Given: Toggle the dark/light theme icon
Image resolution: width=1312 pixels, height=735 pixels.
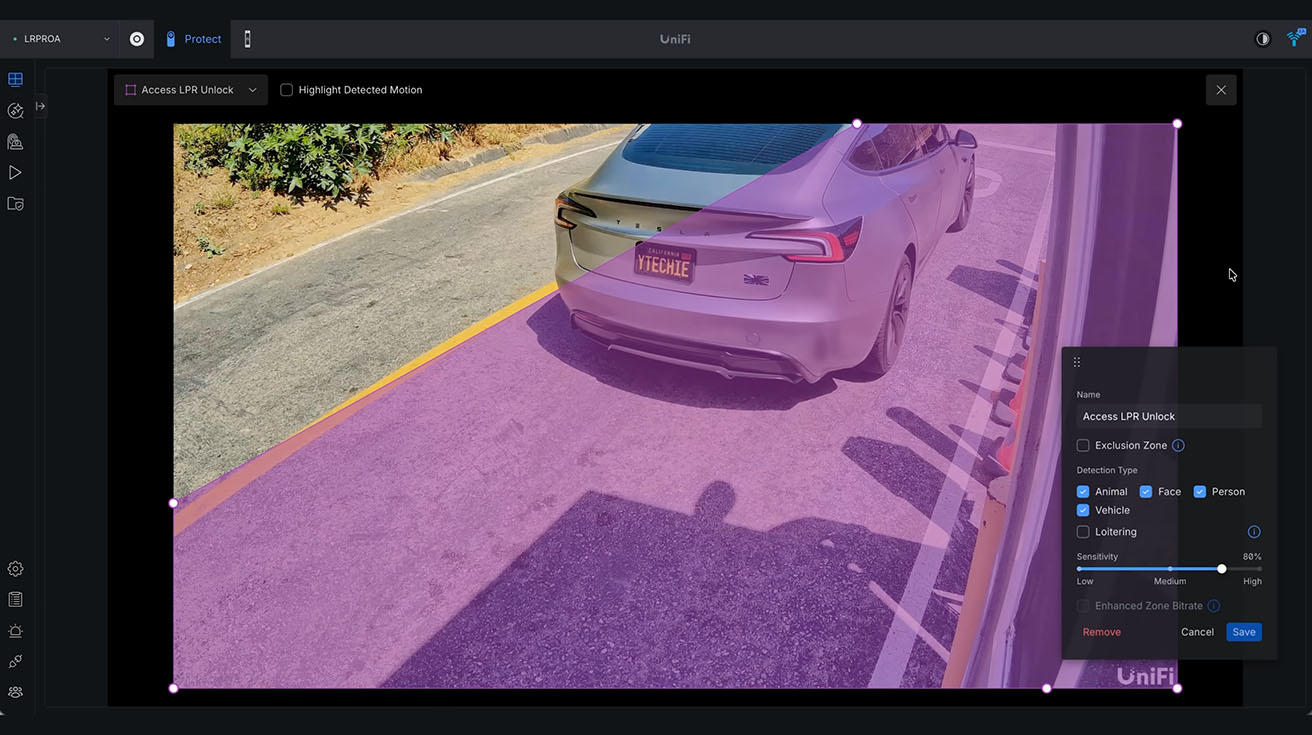Looking at the screenshot, I should (1263, 39).
